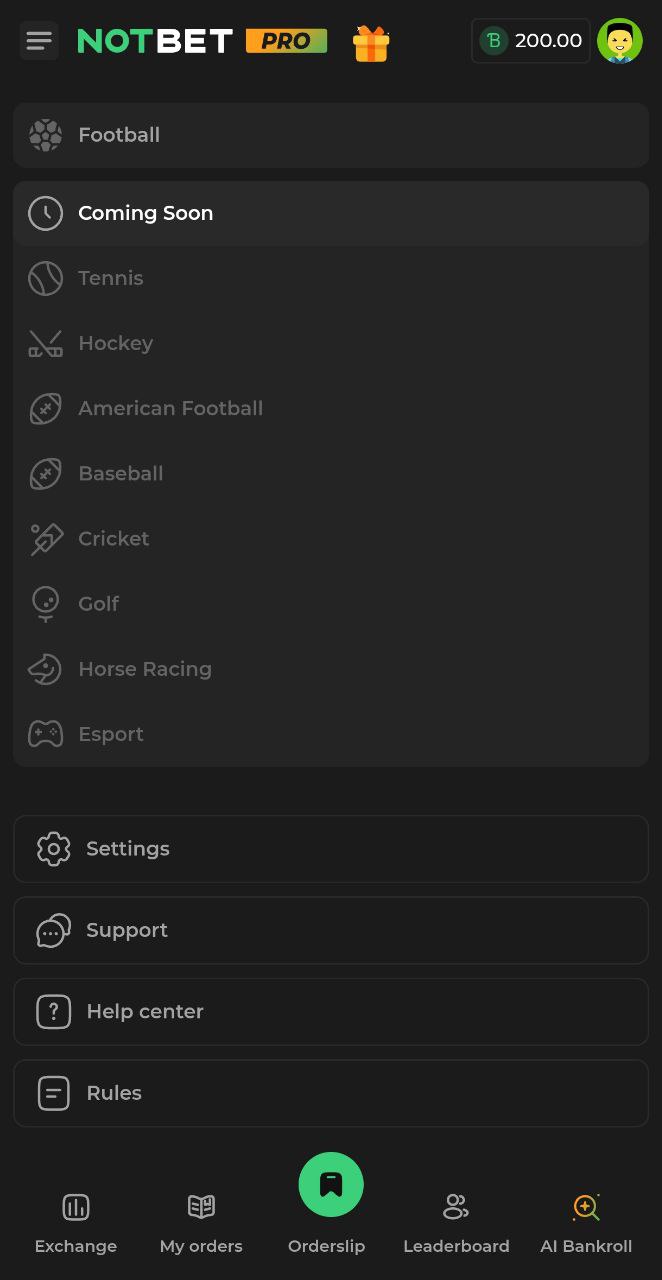Open the hamburger navigation menu
This screenshot has width=662, height=1280.
pos(39,41)
